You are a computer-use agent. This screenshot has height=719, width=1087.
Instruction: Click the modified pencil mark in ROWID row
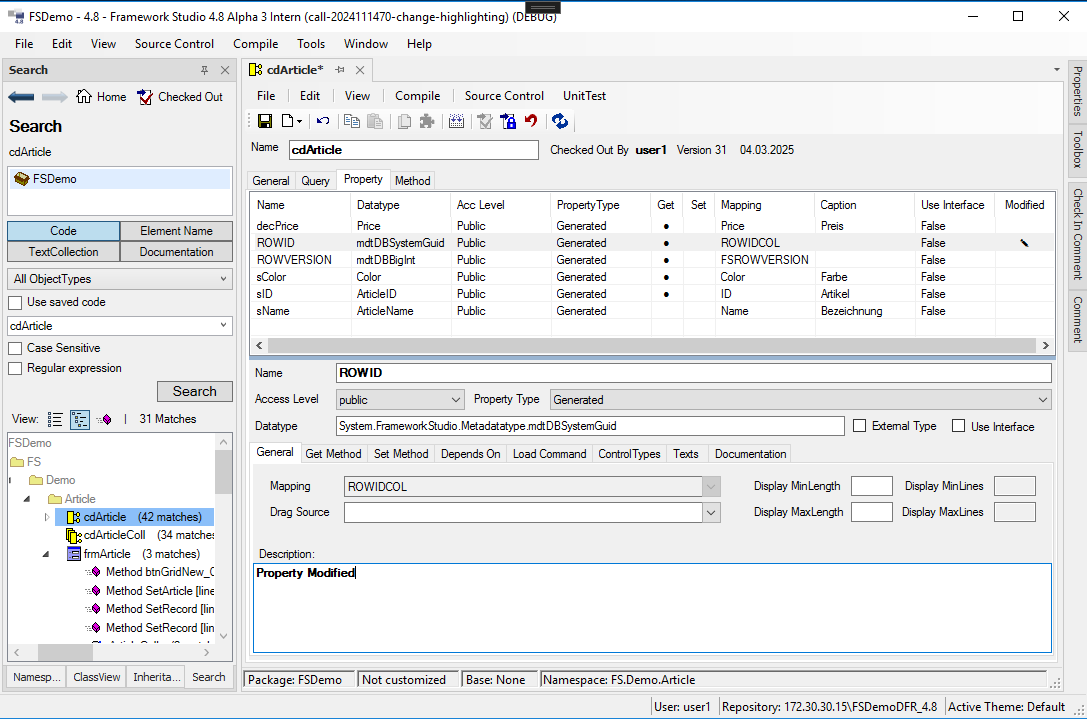(x=1024, y=243)
